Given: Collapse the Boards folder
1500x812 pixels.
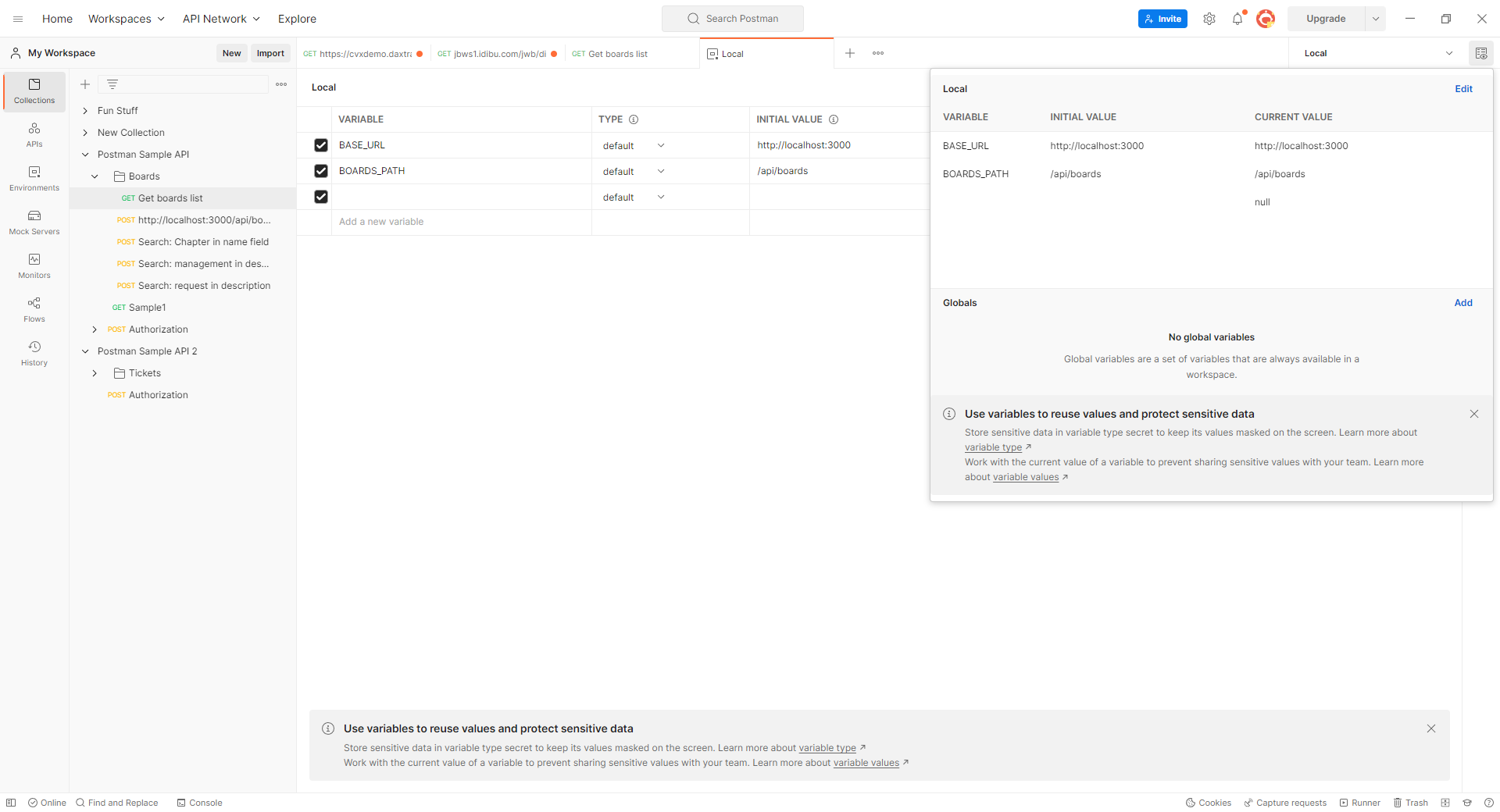Looking at the screenshot, I should pyautogui.click(x=95, y=176).
